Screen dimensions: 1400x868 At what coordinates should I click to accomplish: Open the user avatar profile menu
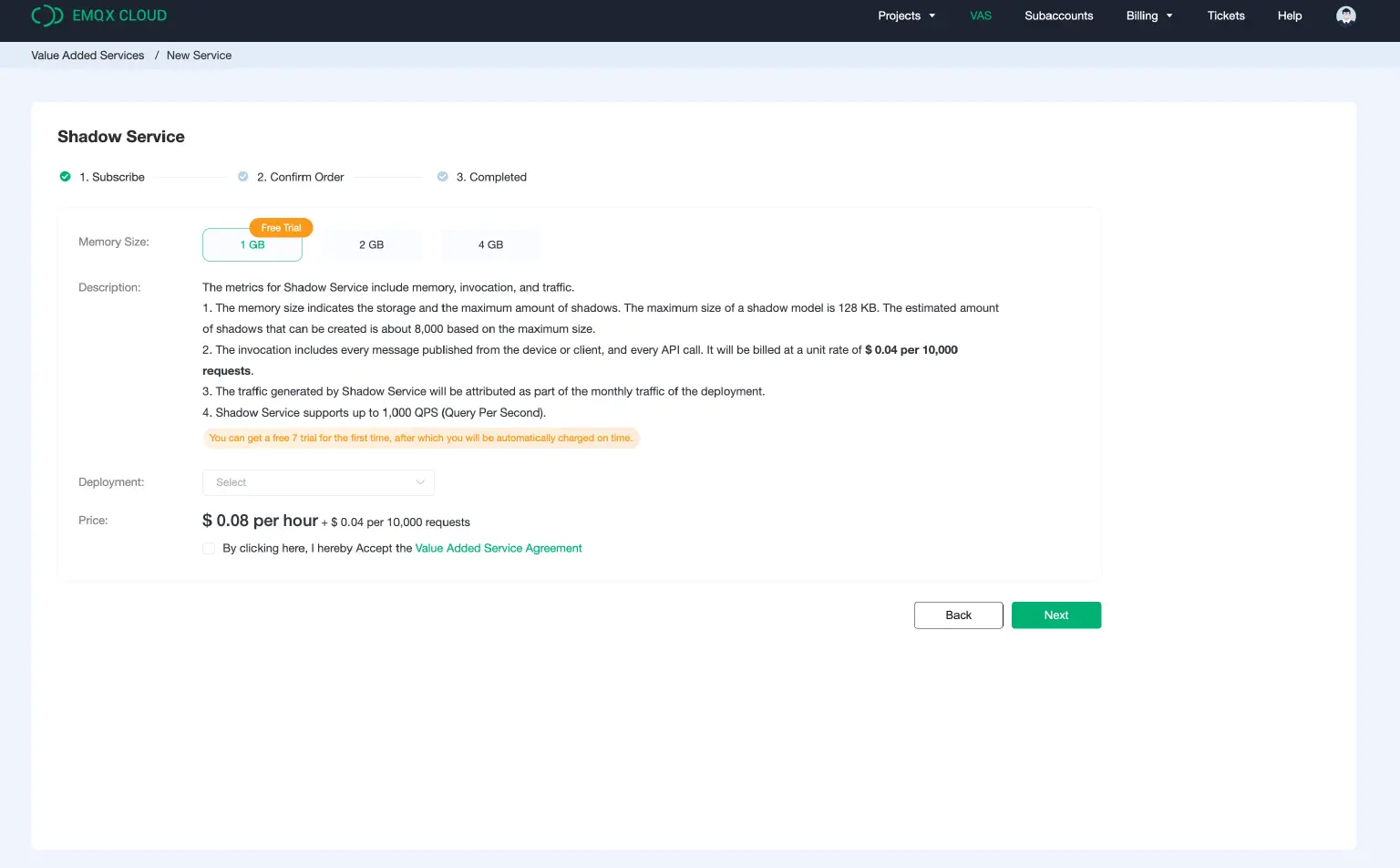click(1345, 15)
